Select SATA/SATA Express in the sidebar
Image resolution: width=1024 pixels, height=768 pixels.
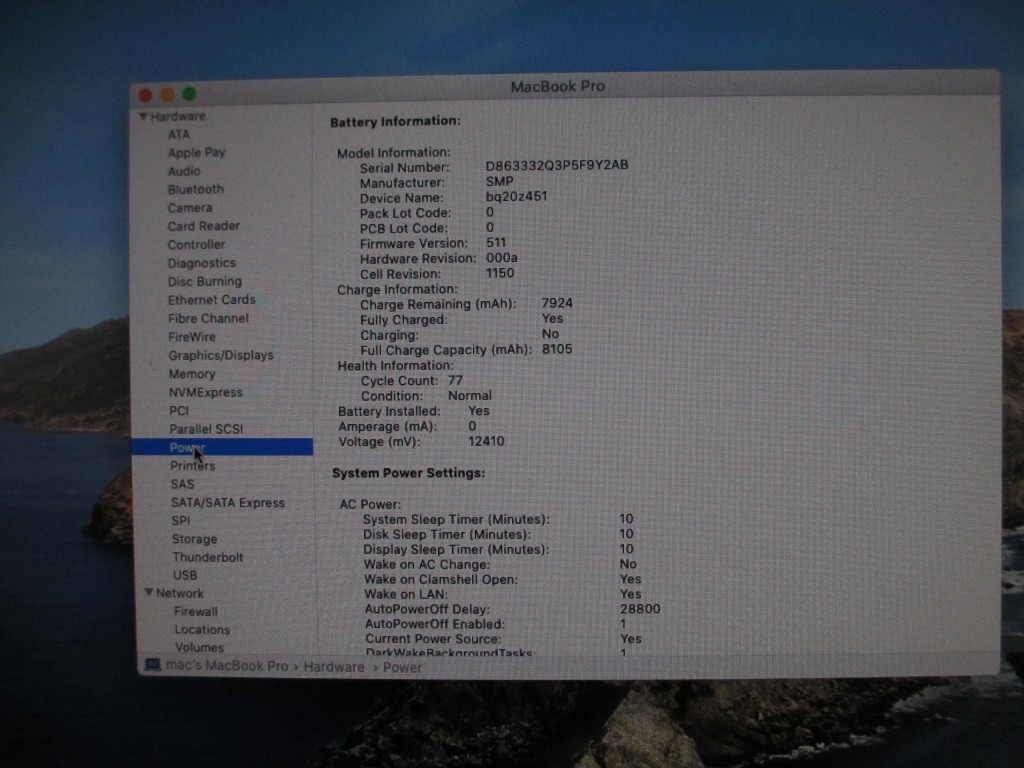228,503
